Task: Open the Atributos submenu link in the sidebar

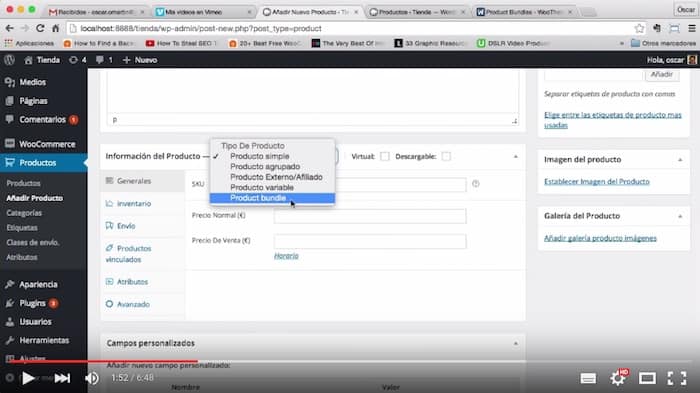Action: click(x=22, y=257)
